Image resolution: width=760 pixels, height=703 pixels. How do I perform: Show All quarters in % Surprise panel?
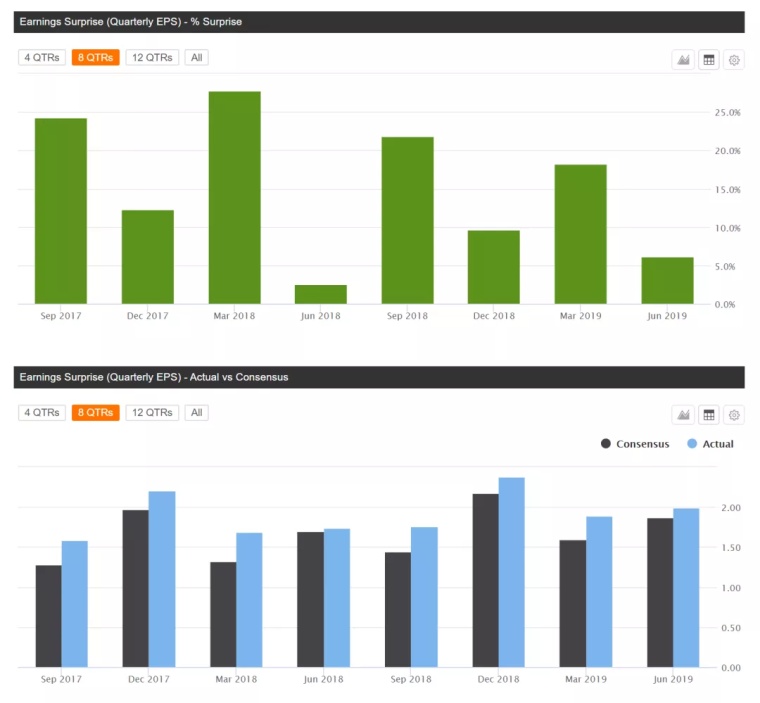[x=197, y=58]
